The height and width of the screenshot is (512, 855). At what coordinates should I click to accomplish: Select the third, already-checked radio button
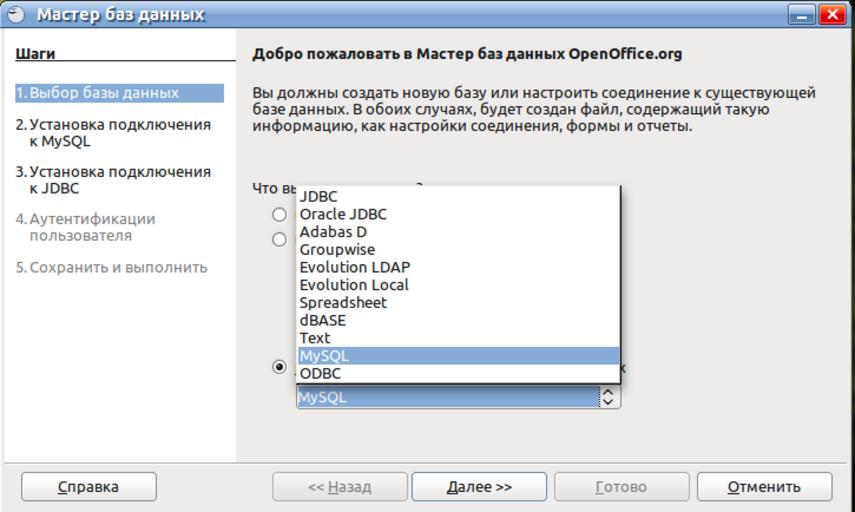279,367
